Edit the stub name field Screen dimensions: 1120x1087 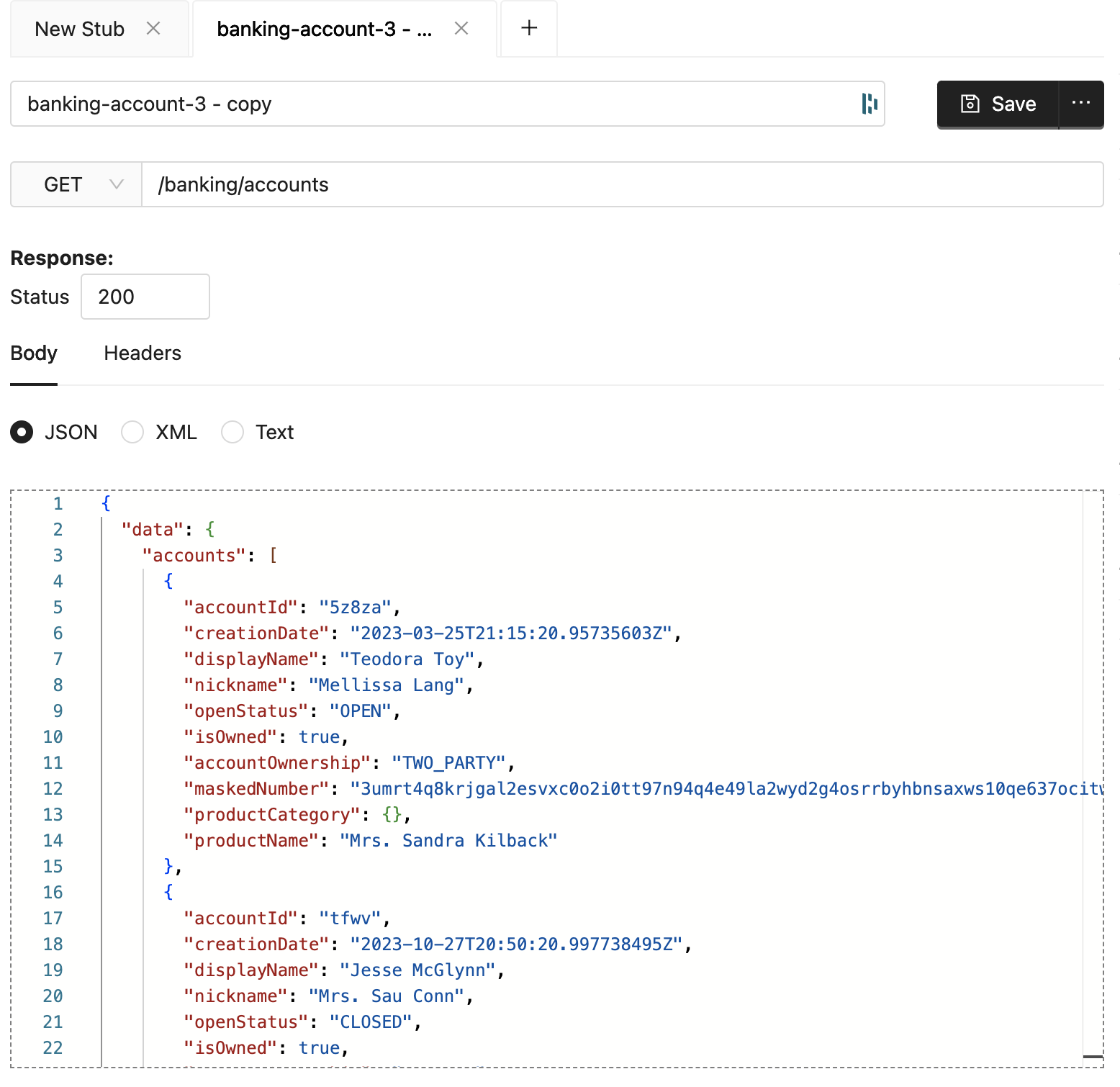coord(447,104)
